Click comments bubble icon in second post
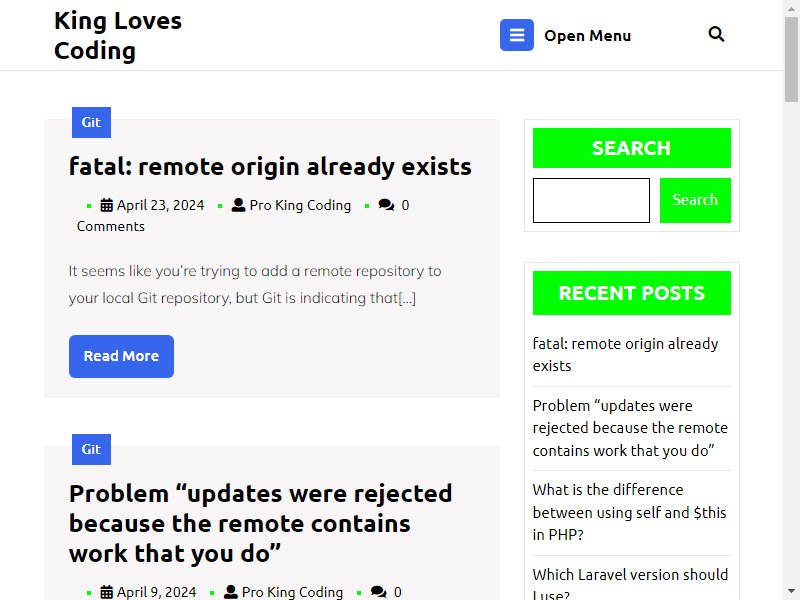Image resolution: width=800 pixels, height=600 pixels. pos(379,592)
